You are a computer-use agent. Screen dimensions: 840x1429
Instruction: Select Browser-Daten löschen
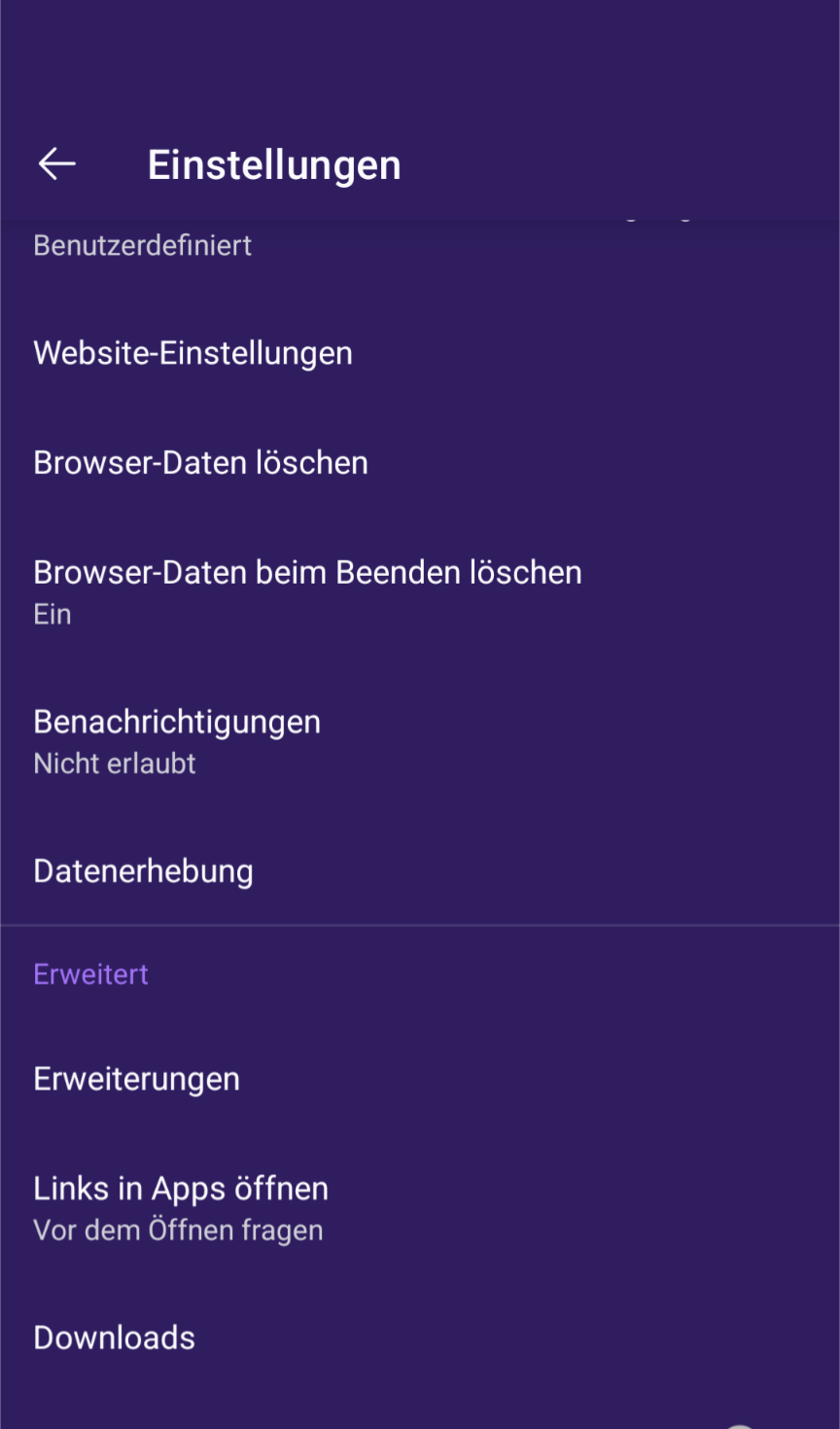coord(200,462)
